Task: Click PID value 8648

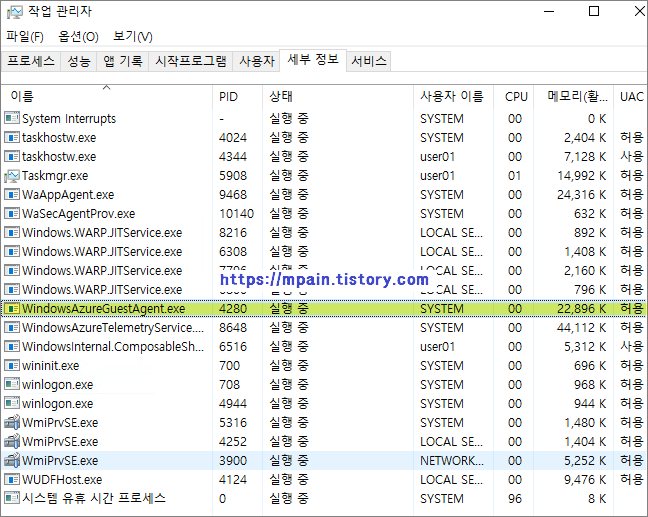Action: coord(233,328)
